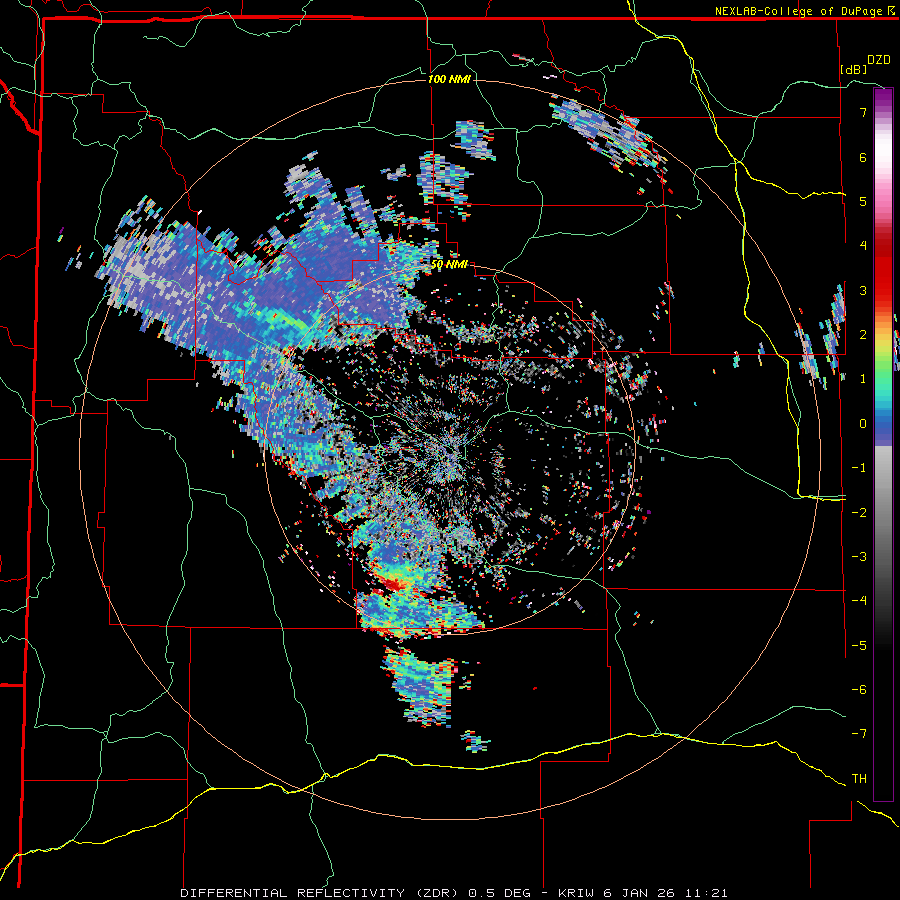Screen dimensions: 900x900
Task: Click the 3 value on color scale
Action: 863,290
